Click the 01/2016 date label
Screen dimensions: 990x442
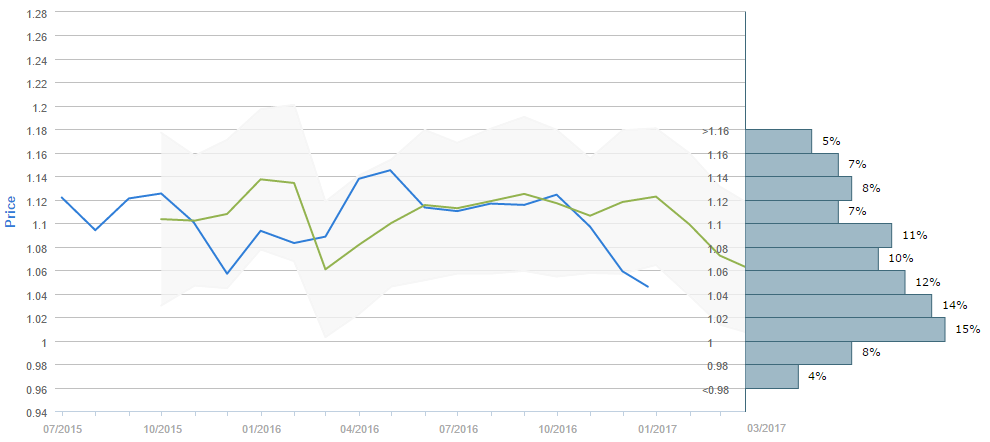point(260,428)
